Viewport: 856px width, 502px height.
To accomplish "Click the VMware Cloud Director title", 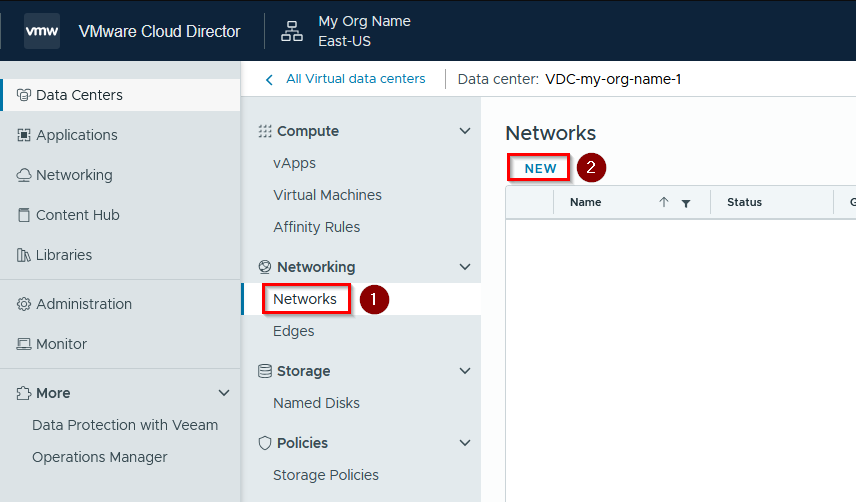I will (159, 31).
